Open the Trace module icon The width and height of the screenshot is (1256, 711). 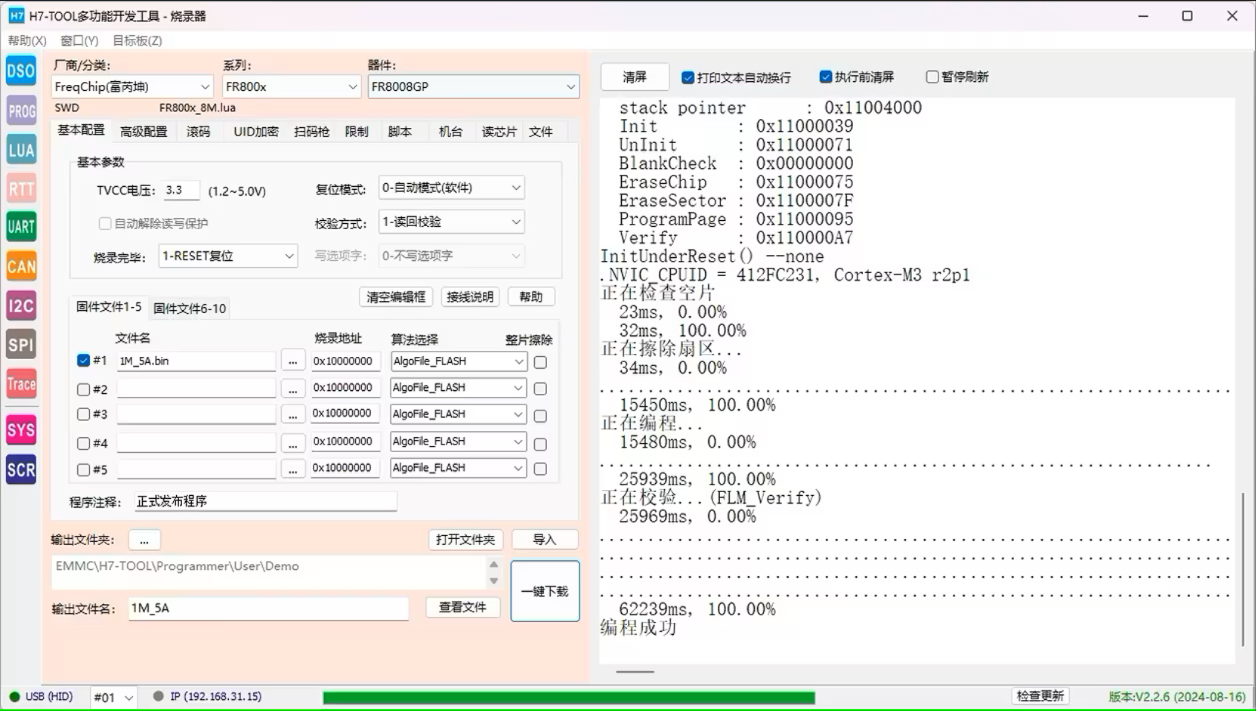pos(21,384)
